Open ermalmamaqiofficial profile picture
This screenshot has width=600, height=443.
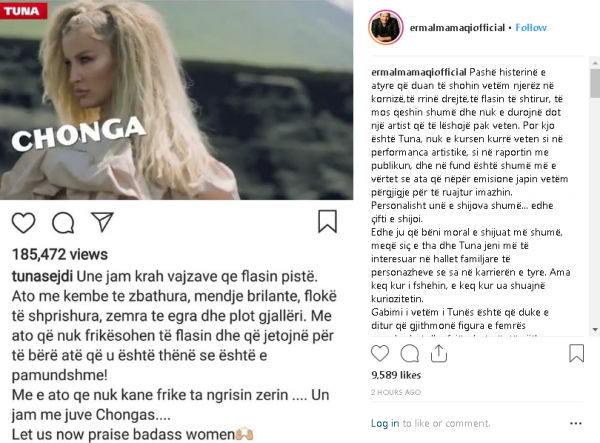point(386,28)
